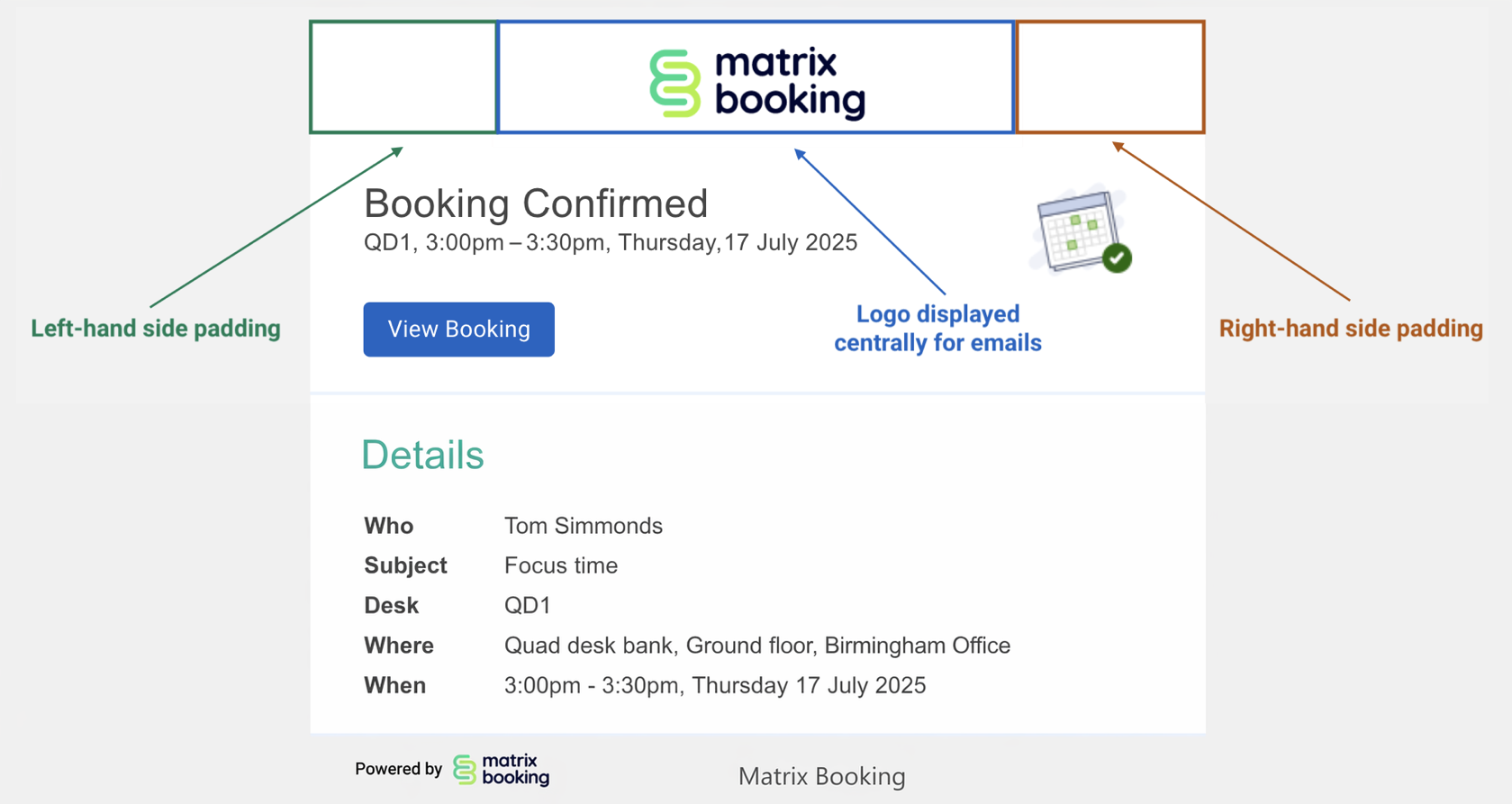1512x804 pixels.
Task: Click the Booking Confirmed heading
Action: point(535,203)
